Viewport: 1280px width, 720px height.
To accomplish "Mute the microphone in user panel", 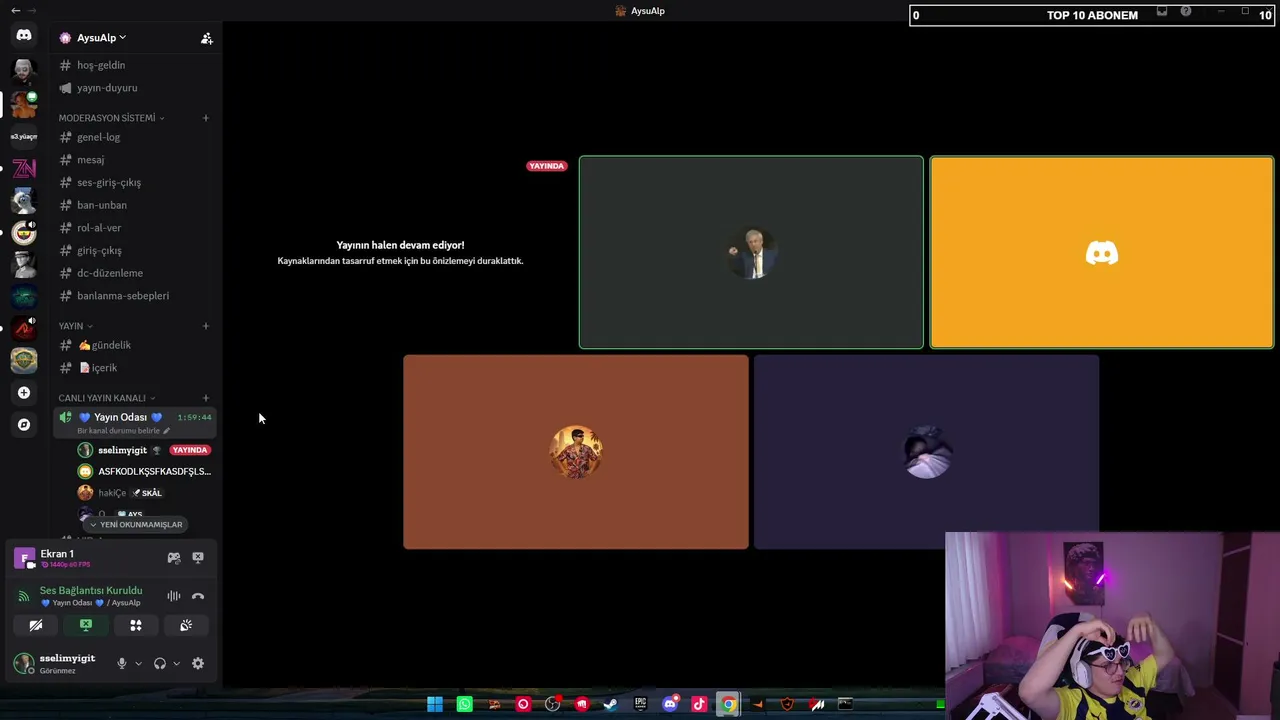I will pos(122,663).
